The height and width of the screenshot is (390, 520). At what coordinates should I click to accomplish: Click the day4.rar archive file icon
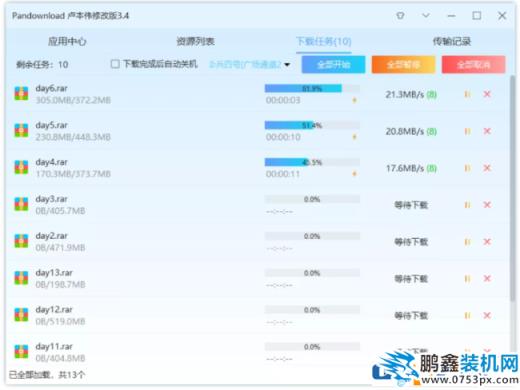(x=21, y=167)
